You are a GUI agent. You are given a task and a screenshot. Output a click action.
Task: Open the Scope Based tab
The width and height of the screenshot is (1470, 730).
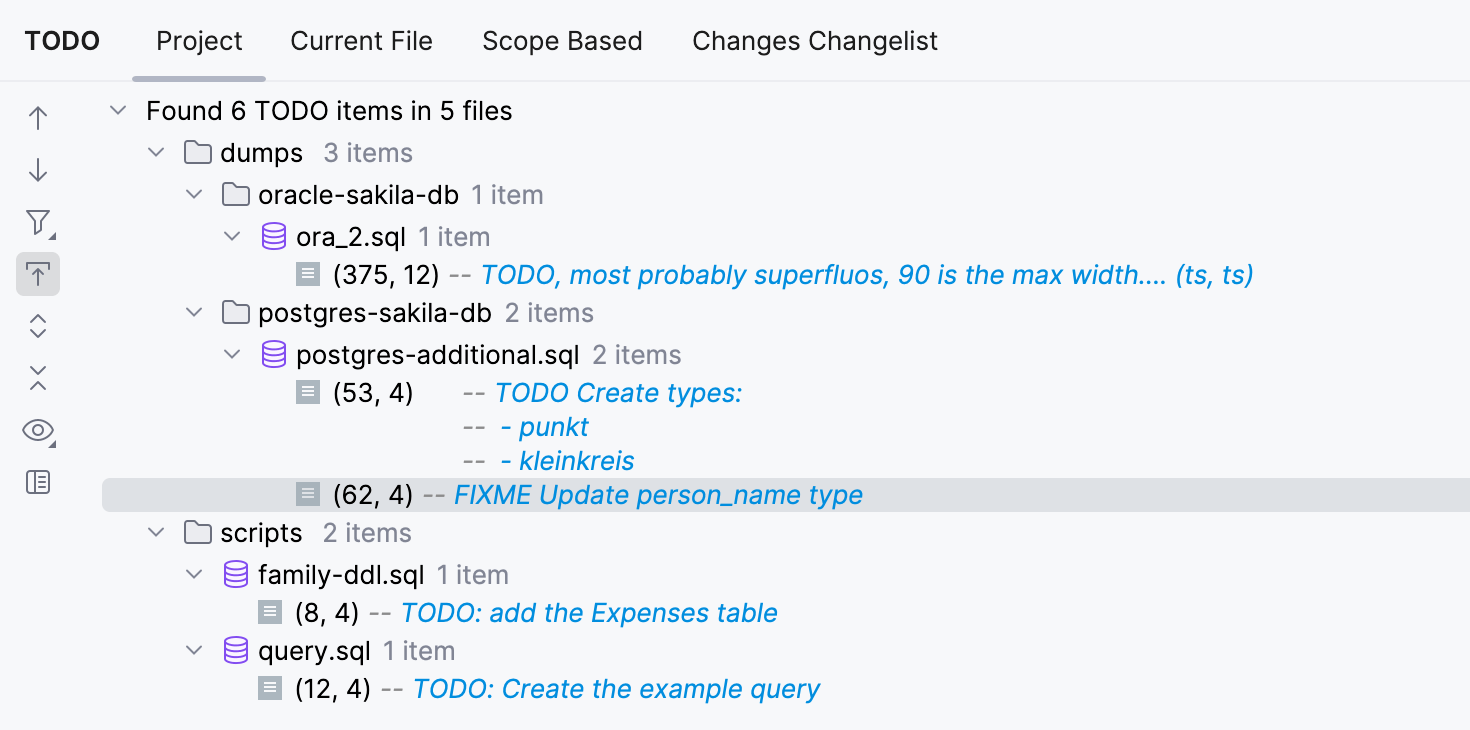pyautogui.click(x=562, y=41)
